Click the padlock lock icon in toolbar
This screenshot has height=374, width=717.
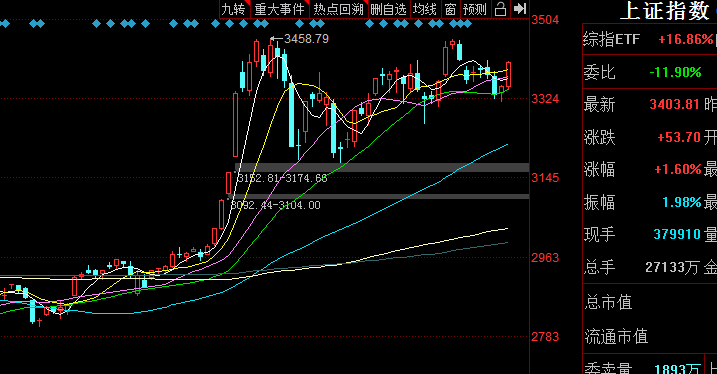501,9
